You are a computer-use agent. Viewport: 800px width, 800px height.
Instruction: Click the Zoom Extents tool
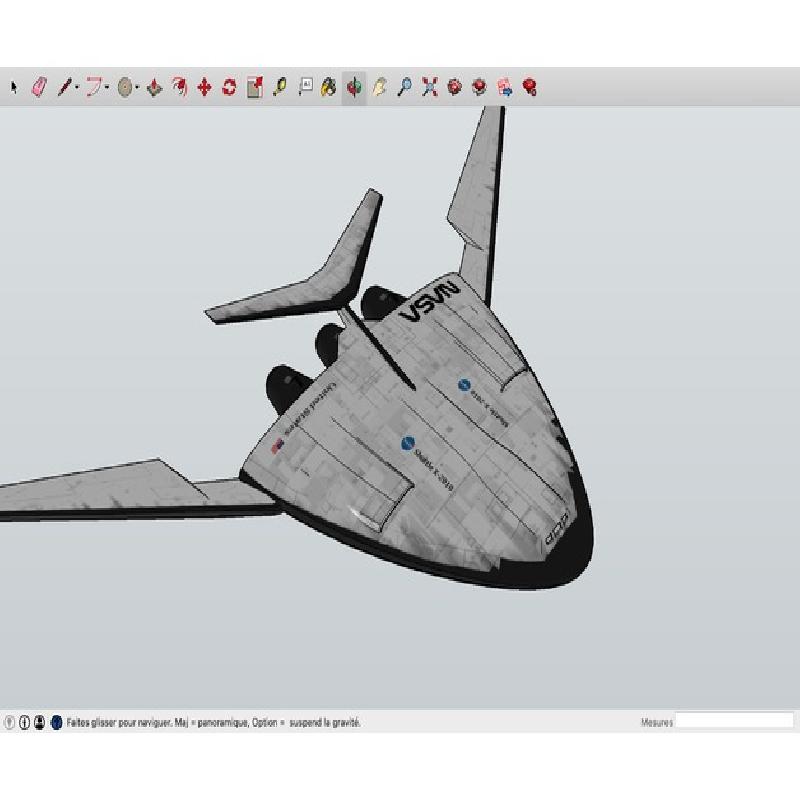click(430, 88)
